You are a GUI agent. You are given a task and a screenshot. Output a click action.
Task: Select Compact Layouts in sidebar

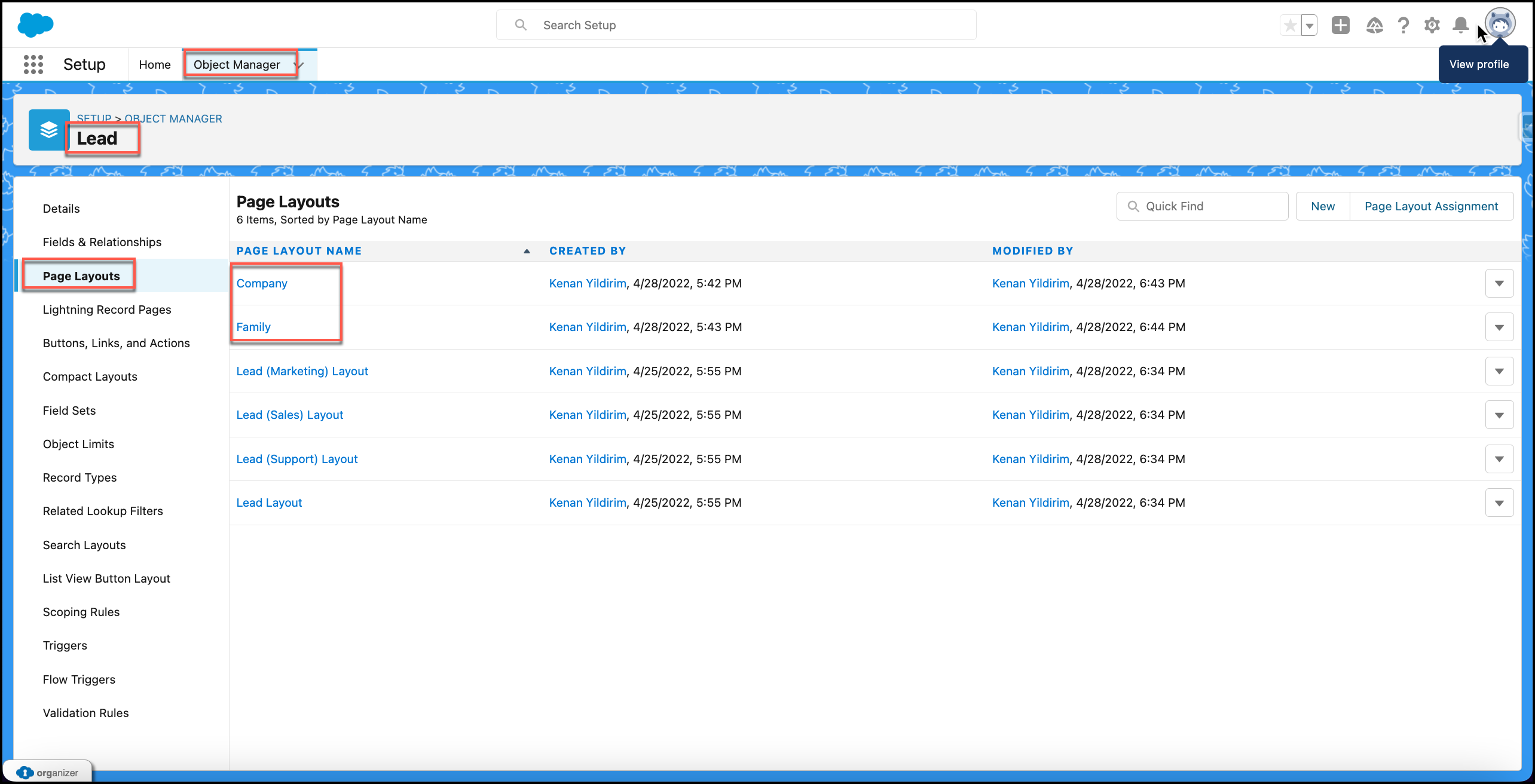(90, 376)
